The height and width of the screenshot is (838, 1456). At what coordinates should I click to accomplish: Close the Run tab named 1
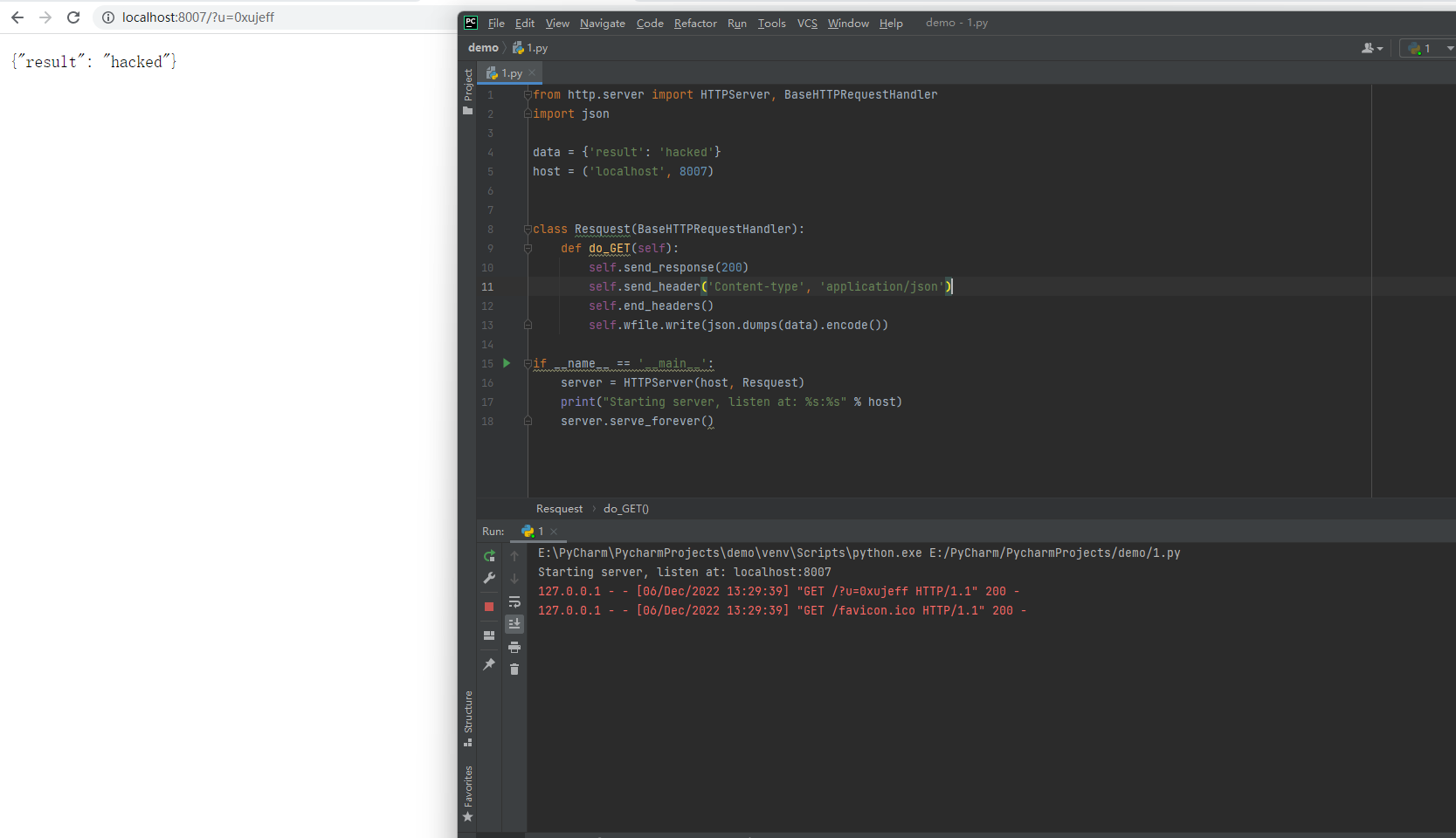click(554, 532)
